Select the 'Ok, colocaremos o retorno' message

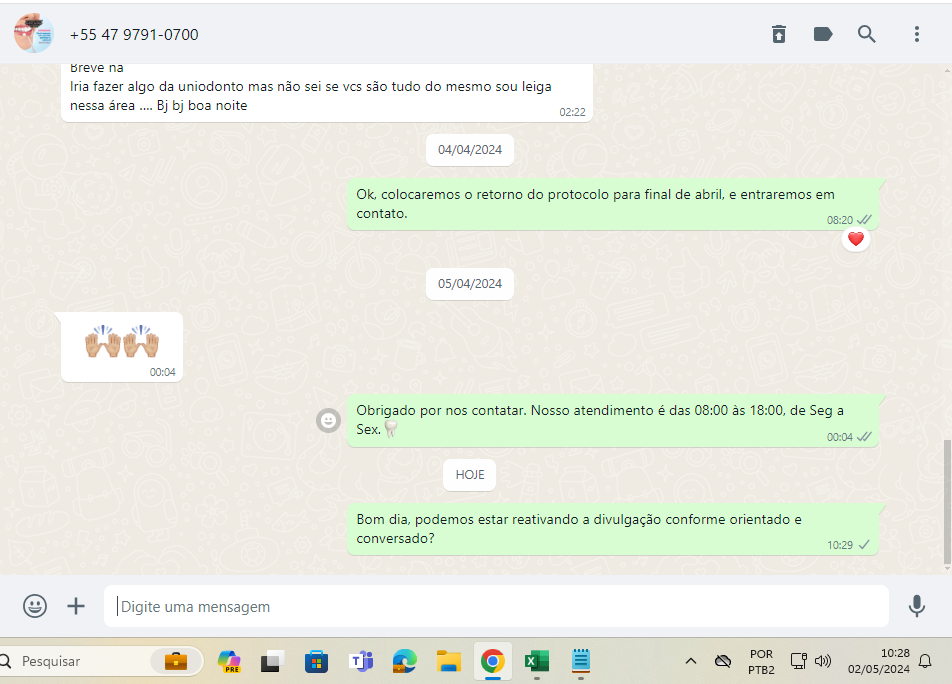[x=613, y=204]
